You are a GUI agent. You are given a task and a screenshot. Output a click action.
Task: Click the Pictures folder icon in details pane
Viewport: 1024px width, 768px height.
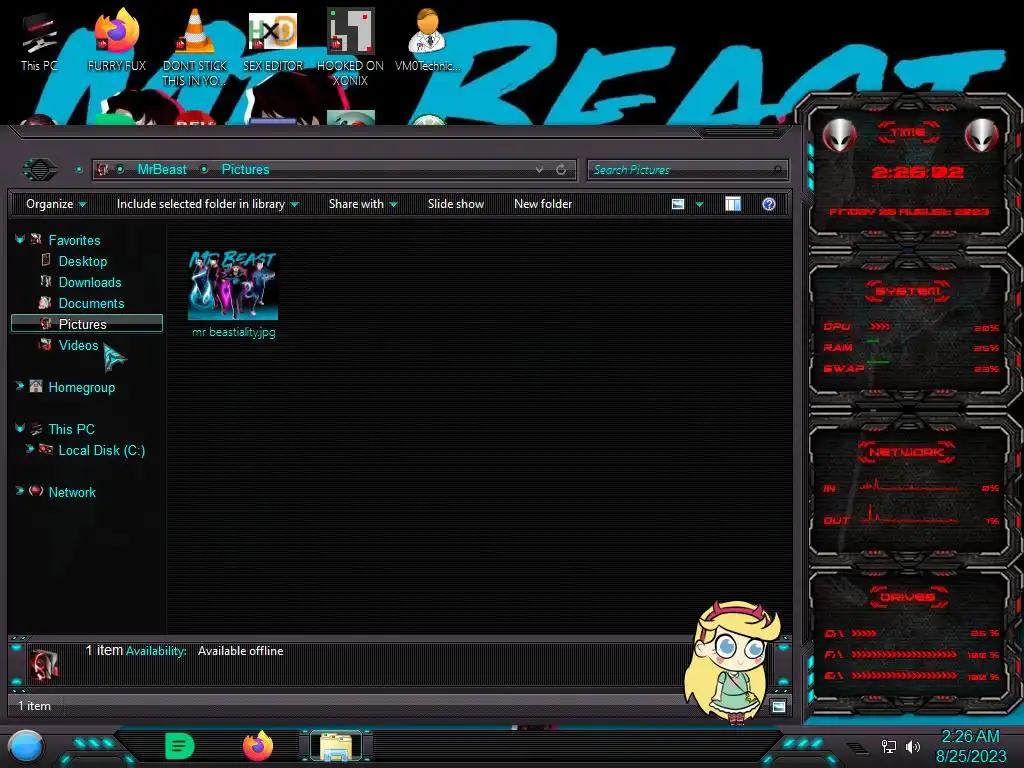click(44, 664)
